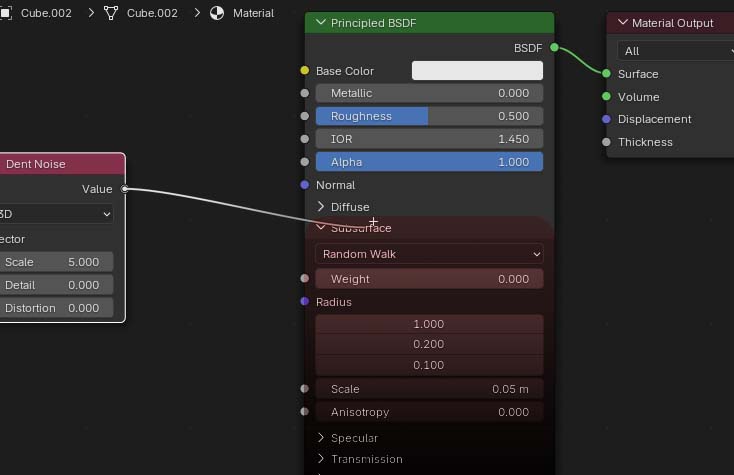Click the IOR input socket

click(305, 139)
